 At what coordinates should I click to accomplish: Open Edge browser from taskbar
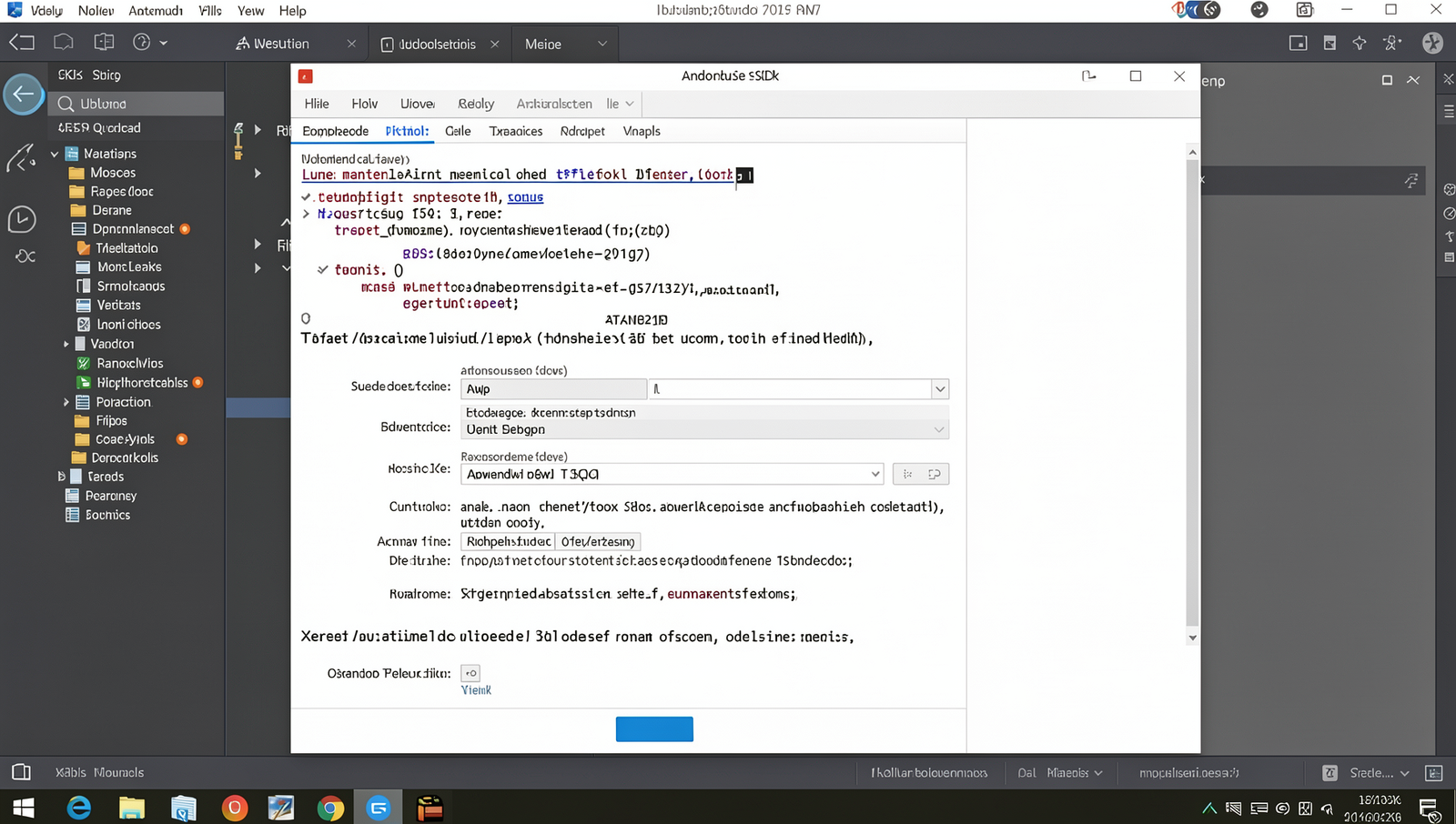[x=79, y=807]
